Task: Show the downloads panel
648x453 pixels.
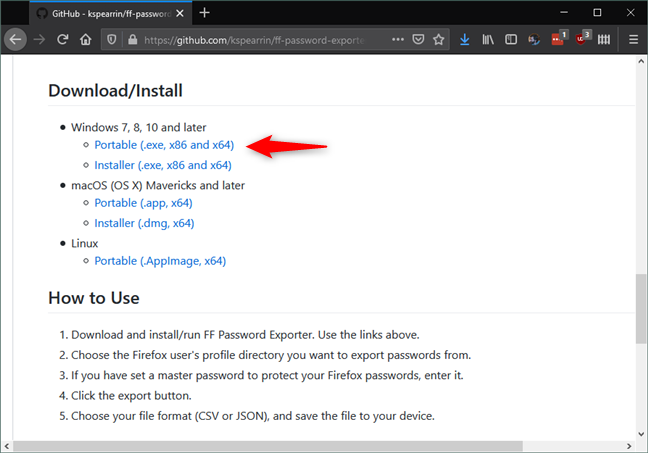Action: [x=465, y=40]
